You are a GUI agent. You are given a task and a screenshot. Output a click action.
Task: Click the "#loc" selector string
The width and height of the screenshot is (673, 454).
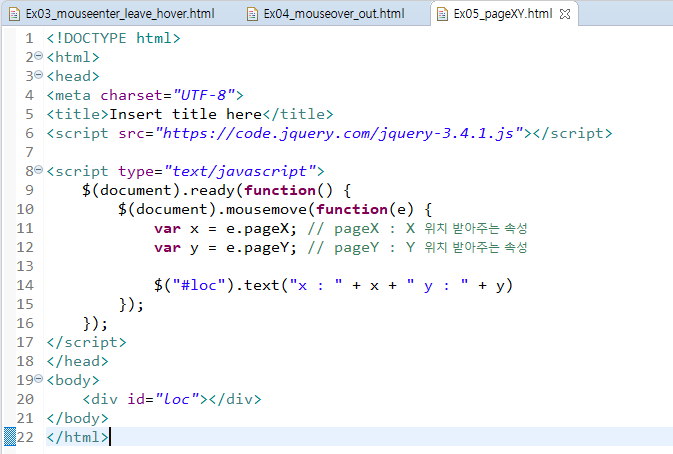click(x=199, y=285)
